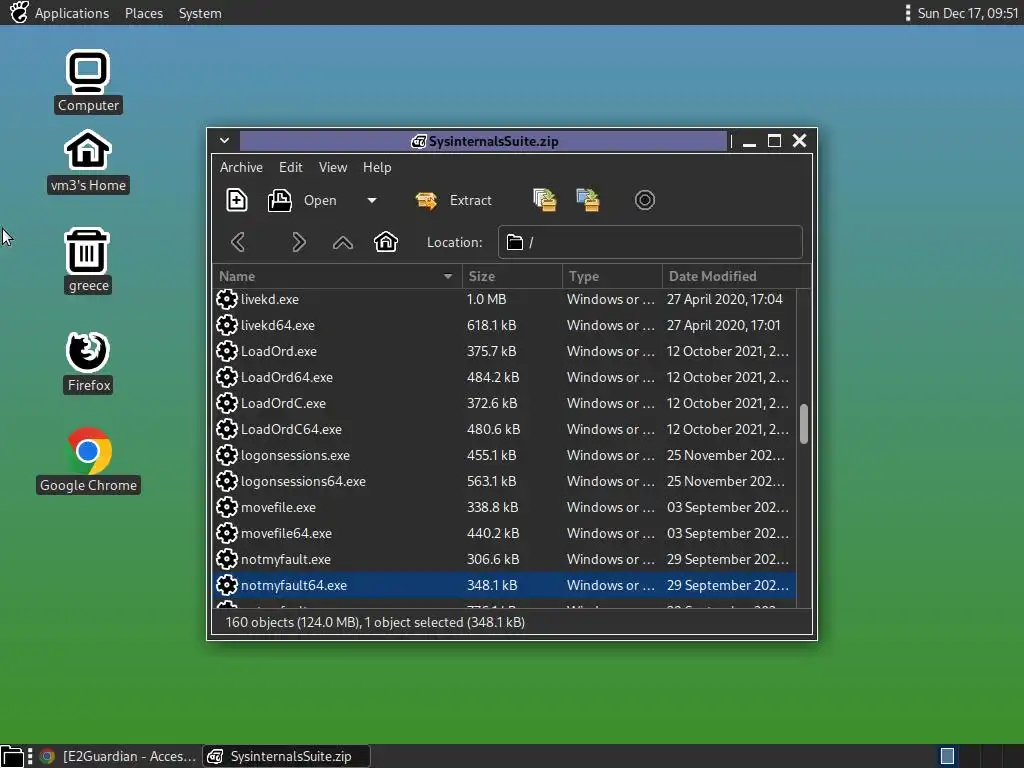The height and width of the screenshot is (768, 1024).
Task: Select LoadOrdC64.exe file row
Action: [x=504, y=429]
